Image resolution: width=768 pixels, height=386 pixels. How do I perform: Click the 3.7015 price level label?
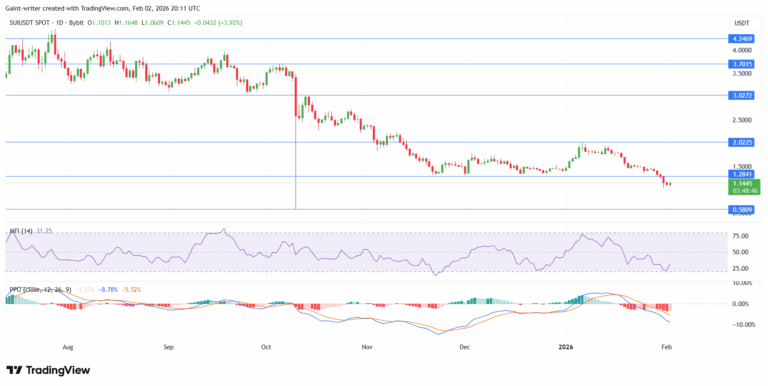click(x=740, y=64)
